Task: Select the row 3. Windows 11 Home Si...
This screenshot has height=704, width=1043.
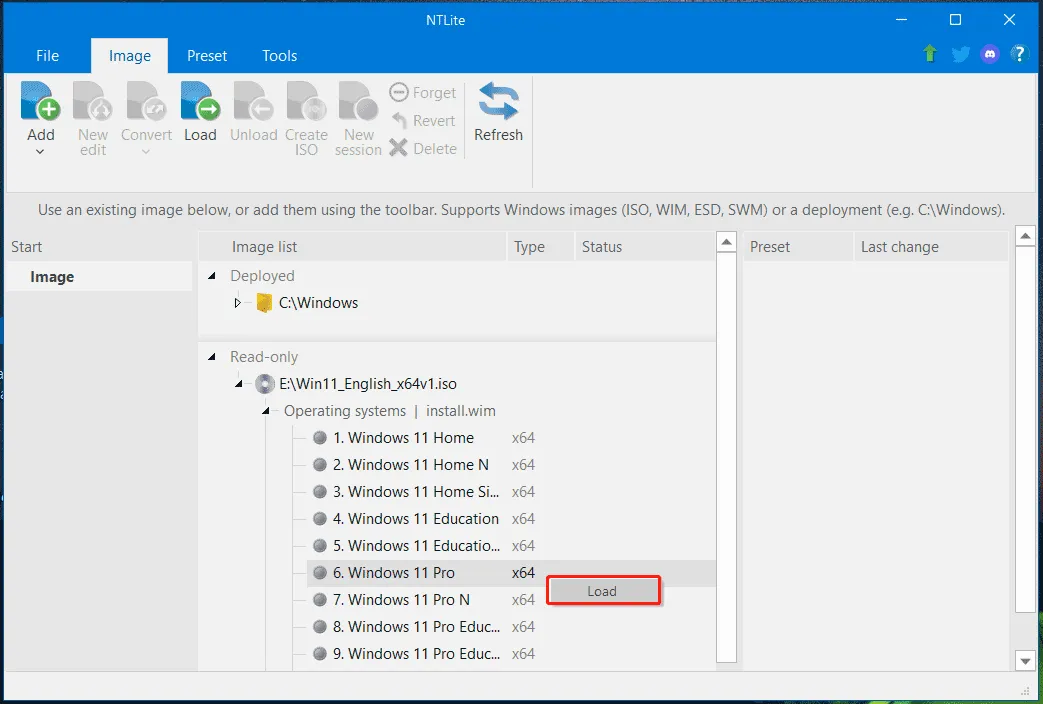Action: pos(511,492)
